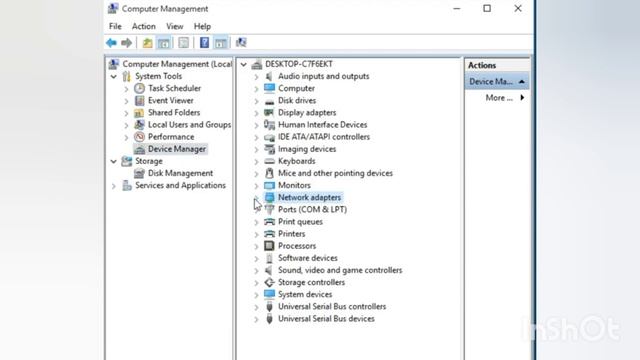Collapse the DESKTOP-C7F6EKT root node
Screen dimensions: 640x360
pos(244,64)
